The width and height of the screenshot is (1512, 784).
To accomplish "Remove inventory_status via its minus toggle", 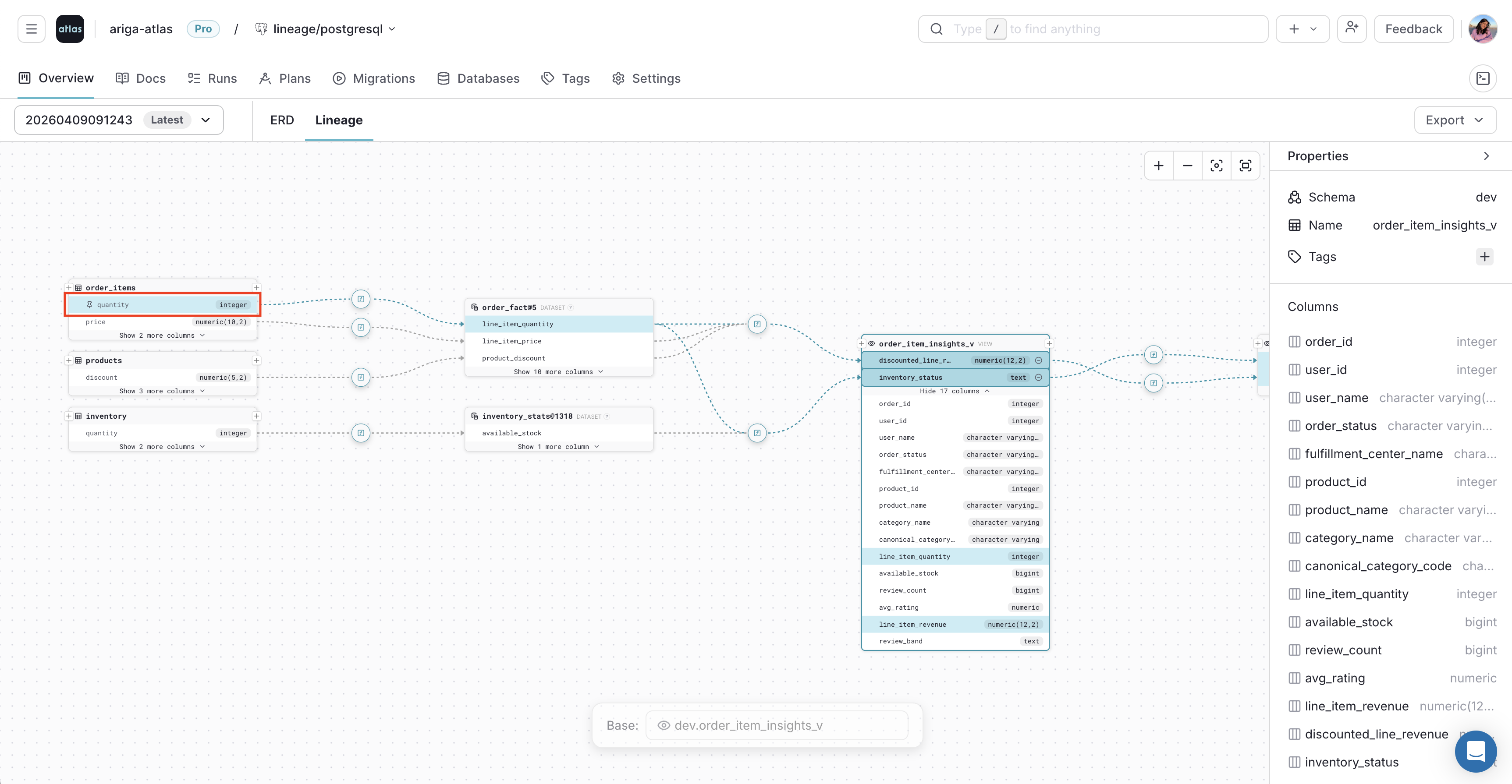I will pos(1039,378).
